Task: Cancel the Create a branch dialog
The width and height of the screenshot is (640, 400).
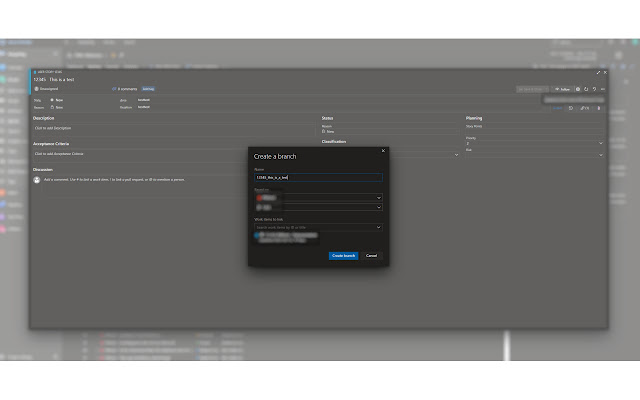Action: [x=371, y=256]
